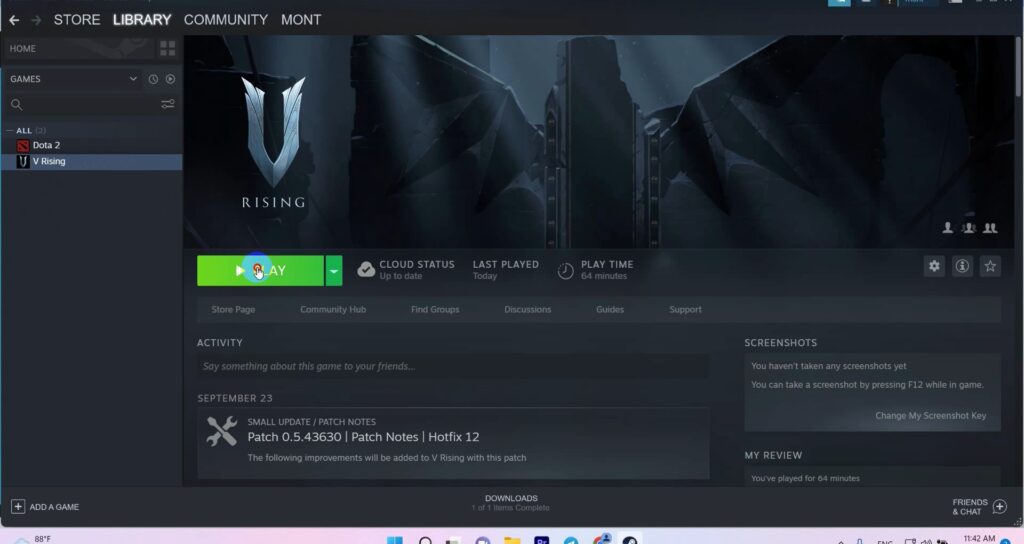
Task: Launch V Rising with PLAY button
Action: point(261,270)
